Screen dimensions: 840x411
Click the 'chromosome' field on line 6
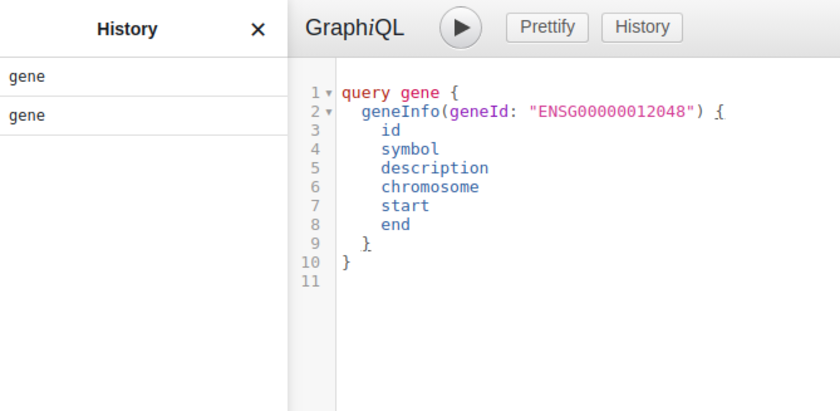(x=430, y=187)
